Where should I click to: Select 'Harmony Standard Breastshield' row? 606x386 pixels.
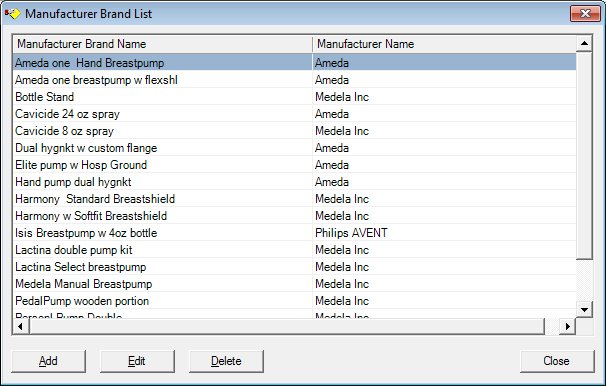pos(294,199)
